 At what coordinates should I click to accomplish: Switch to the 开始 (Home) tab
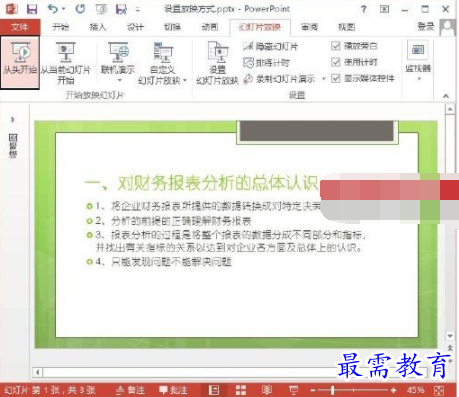click(x=61, y=27)
